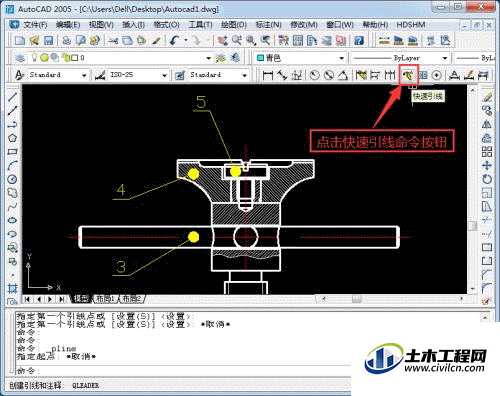Image resolution: width=500 pixels, height=396 pixels.
Task: Click the New drawing icon
Action: [20, 41]
